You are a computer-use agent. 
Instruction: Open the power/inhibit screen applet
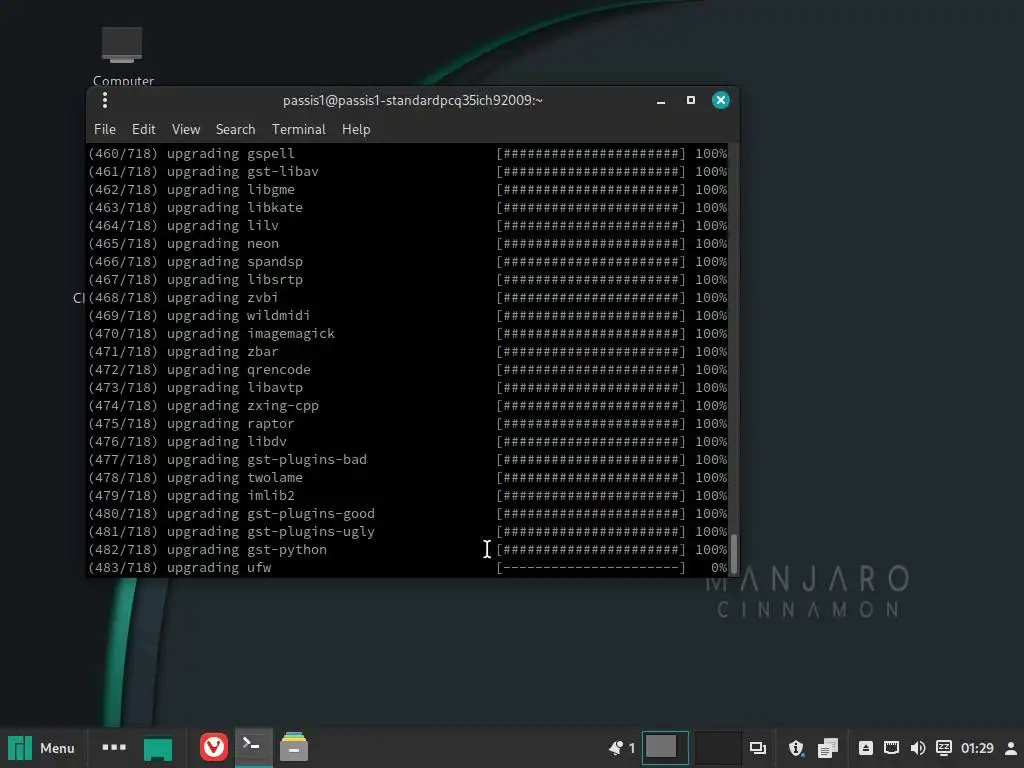(944, 748)
